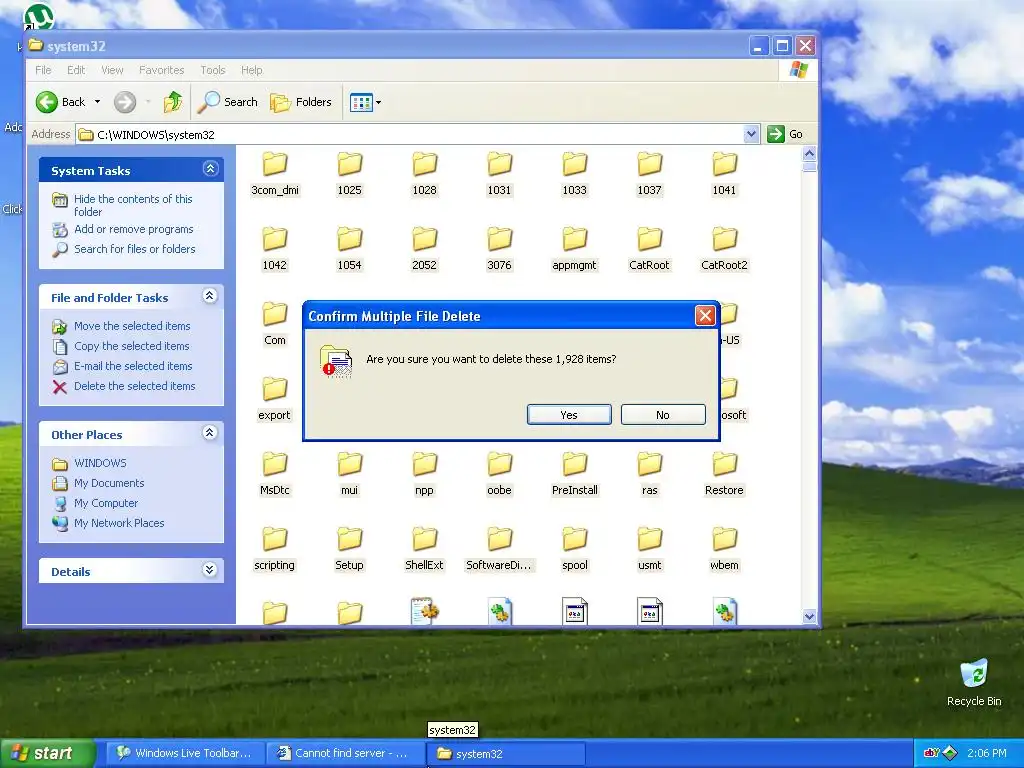Switch to Cannot find server taskbar item
1024x768 pixels.
coord(345,753)
